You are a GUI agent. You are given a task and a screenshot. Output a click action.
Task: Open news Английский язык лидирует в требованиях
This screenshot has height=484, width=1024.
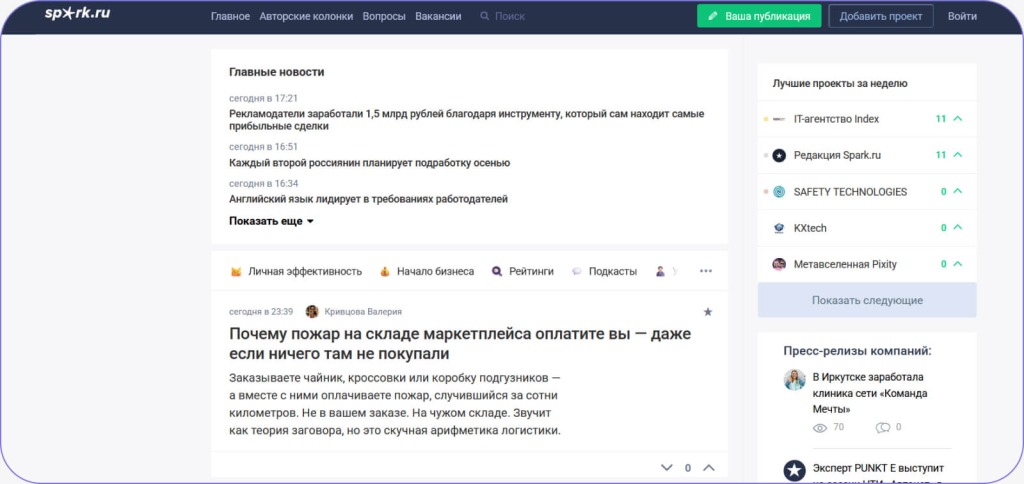click(x=368, y=199)
